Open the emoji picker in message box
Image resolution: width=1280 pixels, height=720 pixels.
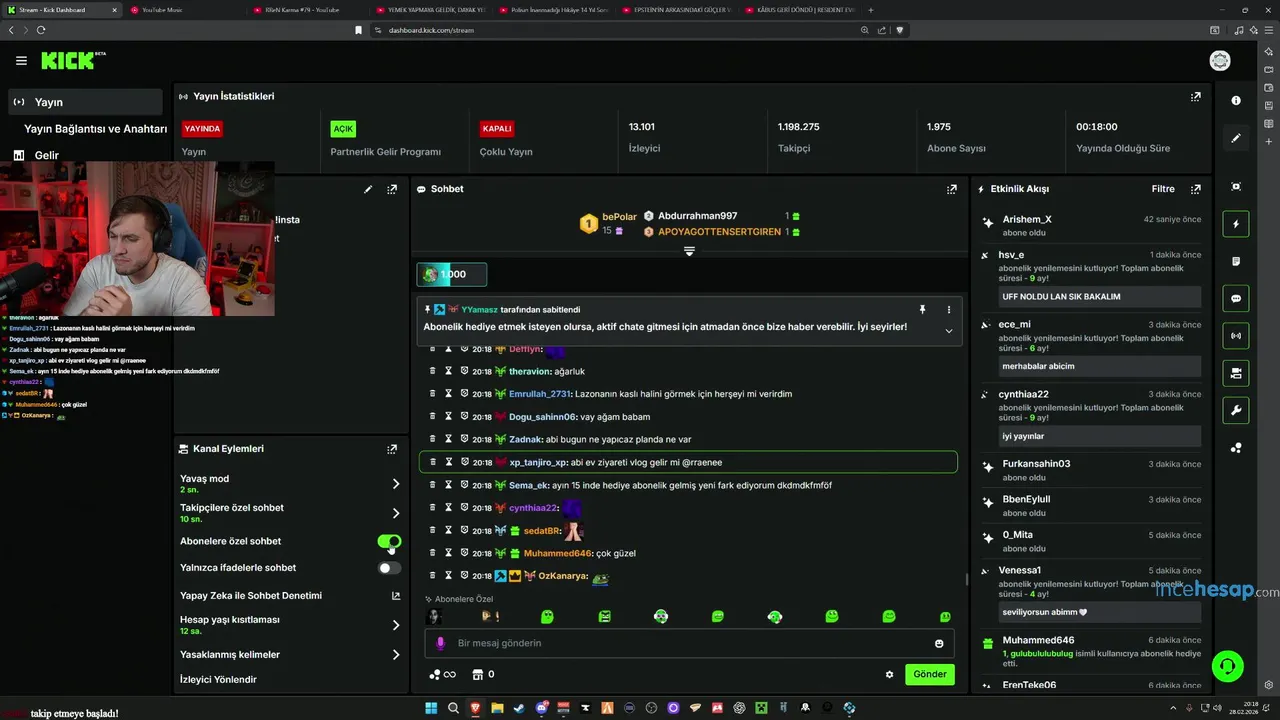click(x=939, y=644)
